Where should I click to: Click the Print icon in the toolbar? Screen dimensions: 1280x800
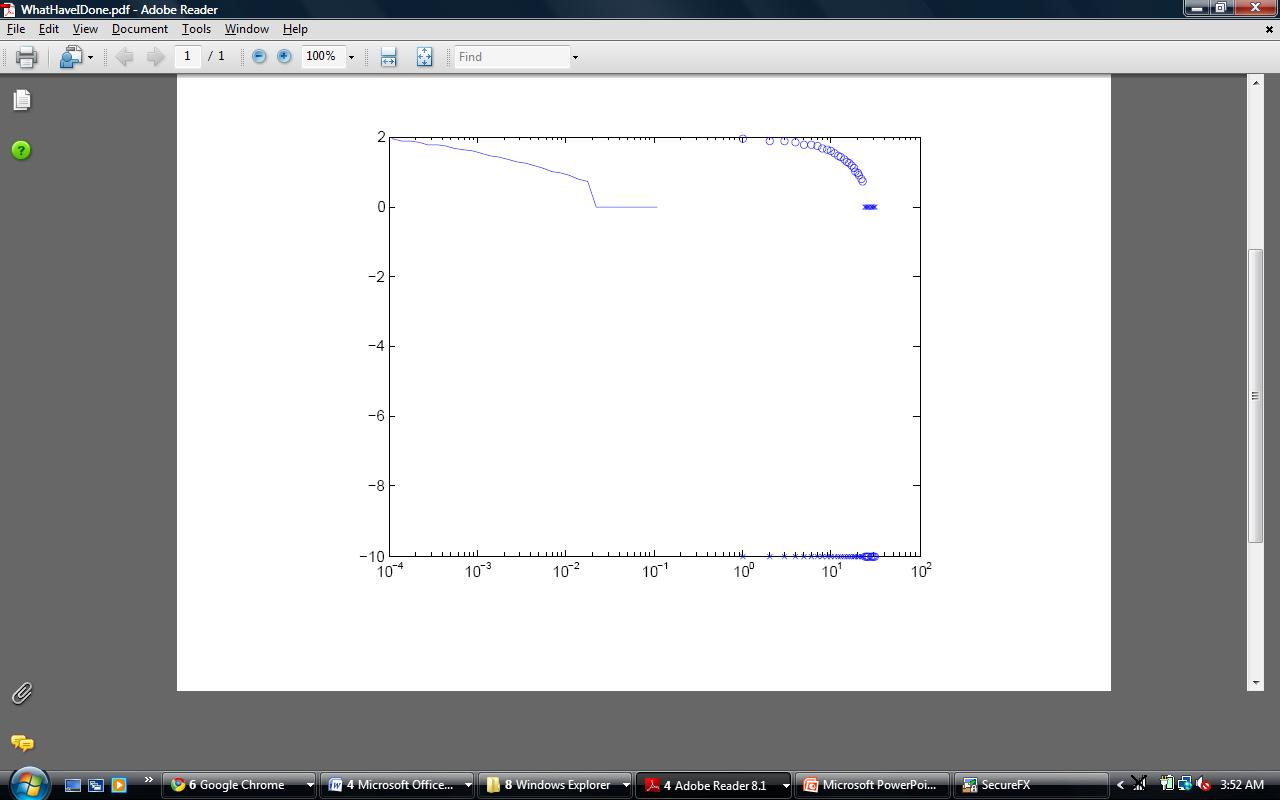click(x=27, y=57)
